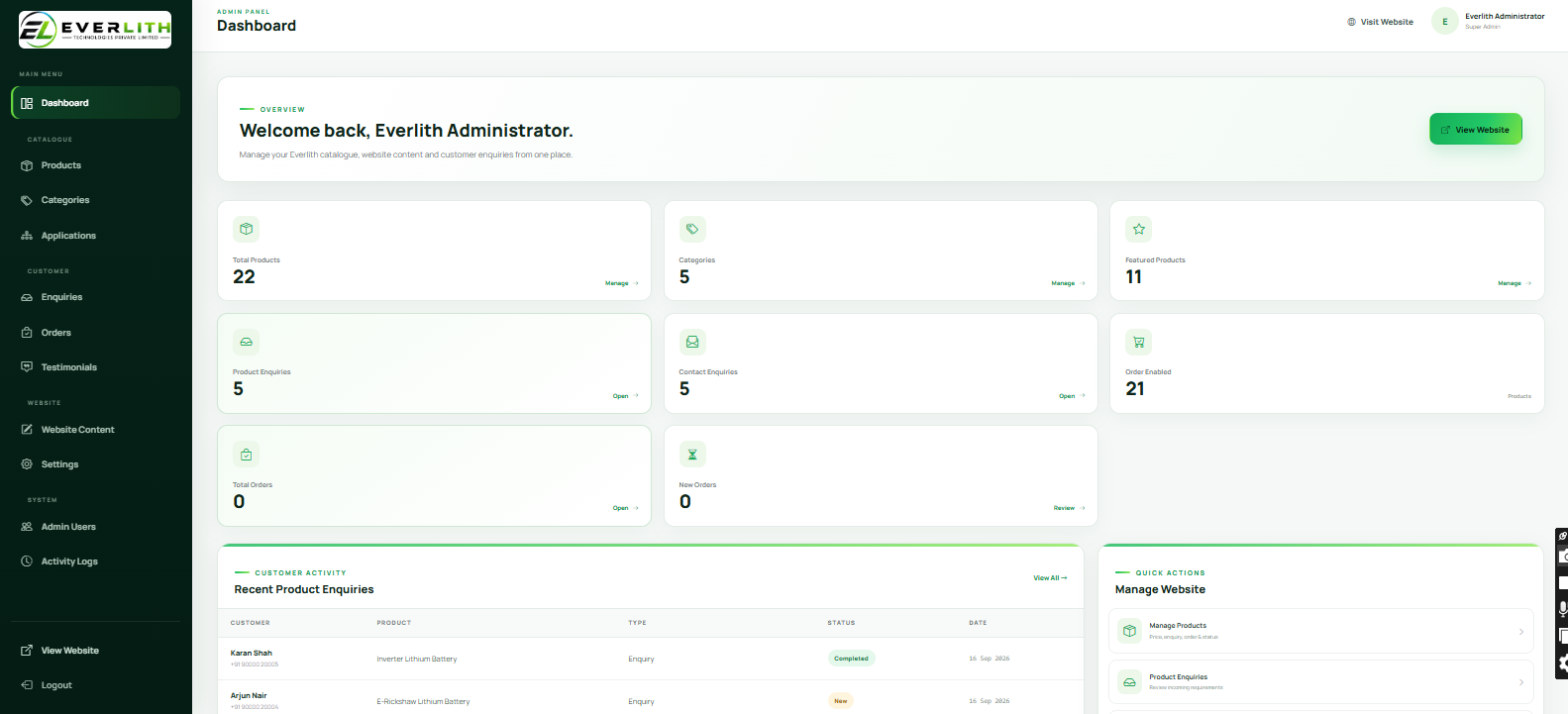
Task: Click Open link on Contact Enquiries card
Action: tap(1072, 396)
